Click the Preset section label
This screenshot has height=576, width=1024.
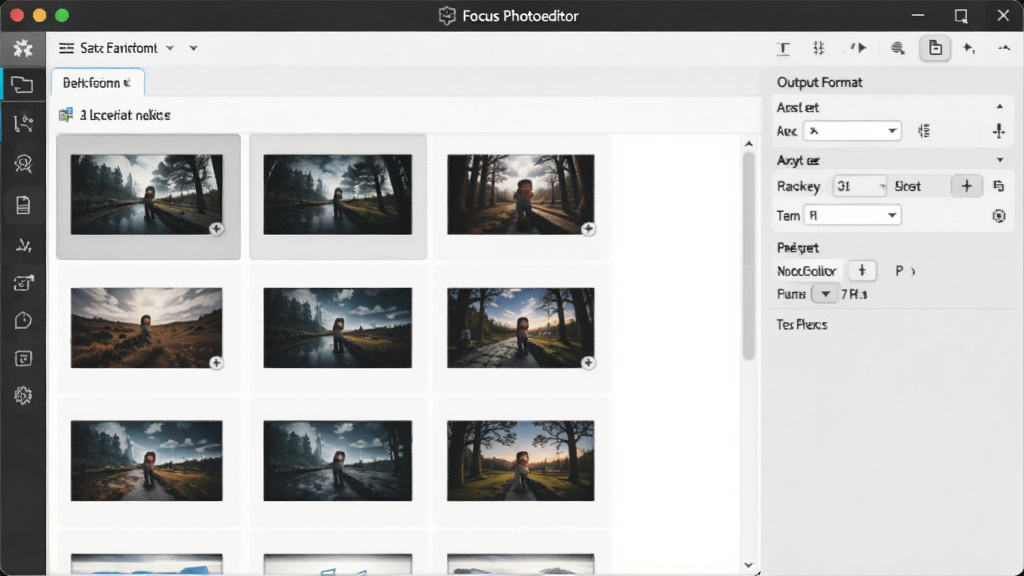tap(798, 248)
